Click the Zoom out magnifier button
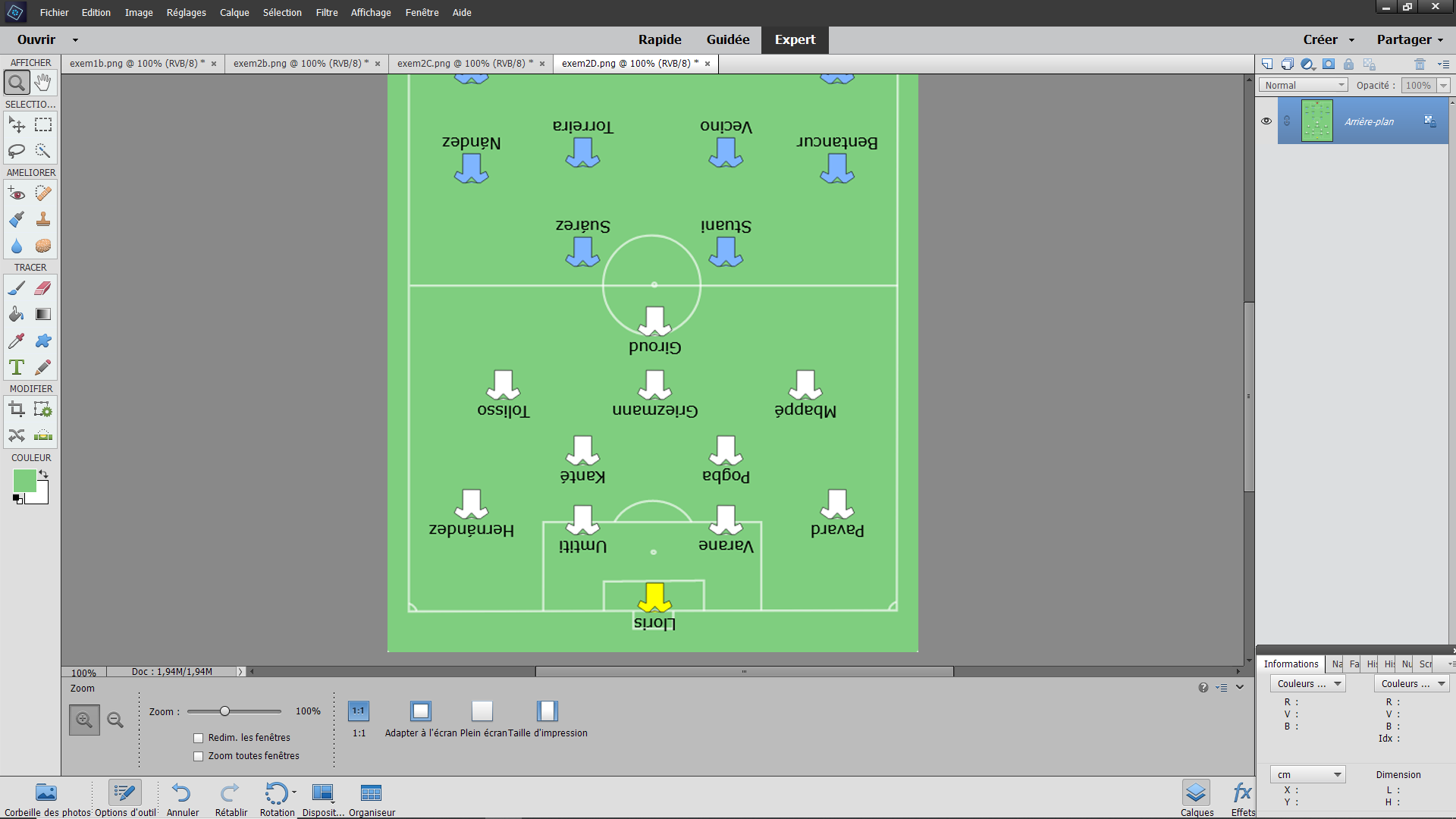Screen dimensions: 1456x819 (115, 720)
